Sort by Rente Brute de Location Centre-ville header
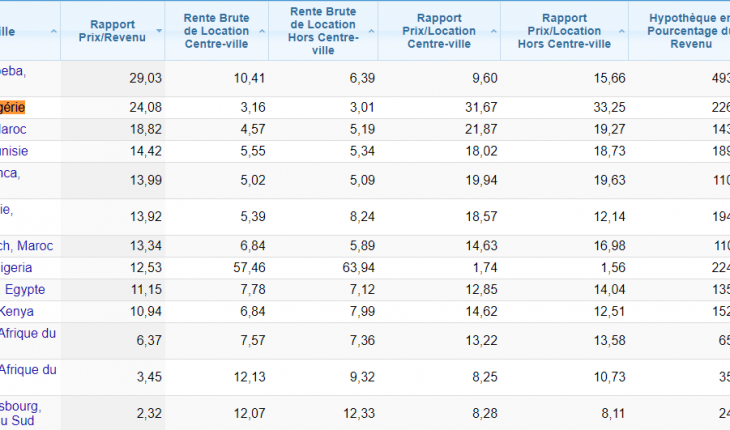The image size is (730, 430). point(216,31)
